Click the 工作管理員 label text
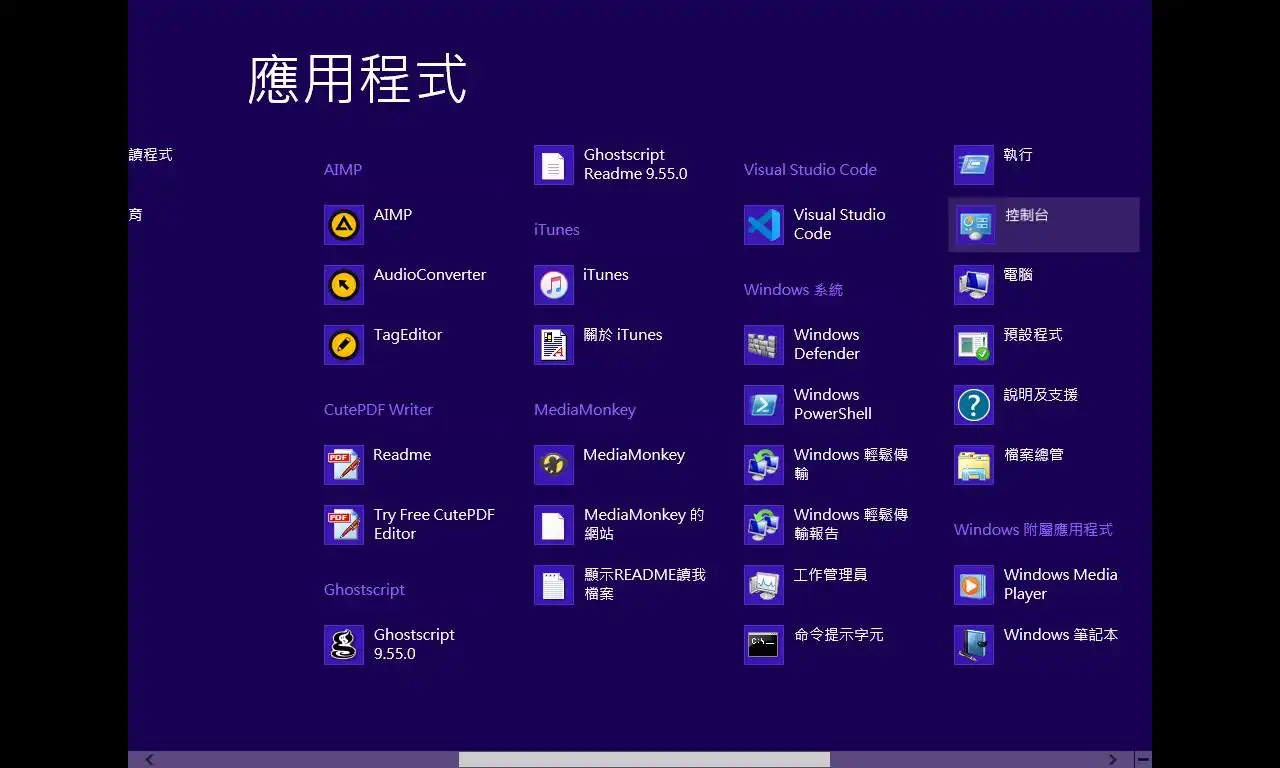This screenshot has width=1280, height=768. pos(830,575)
